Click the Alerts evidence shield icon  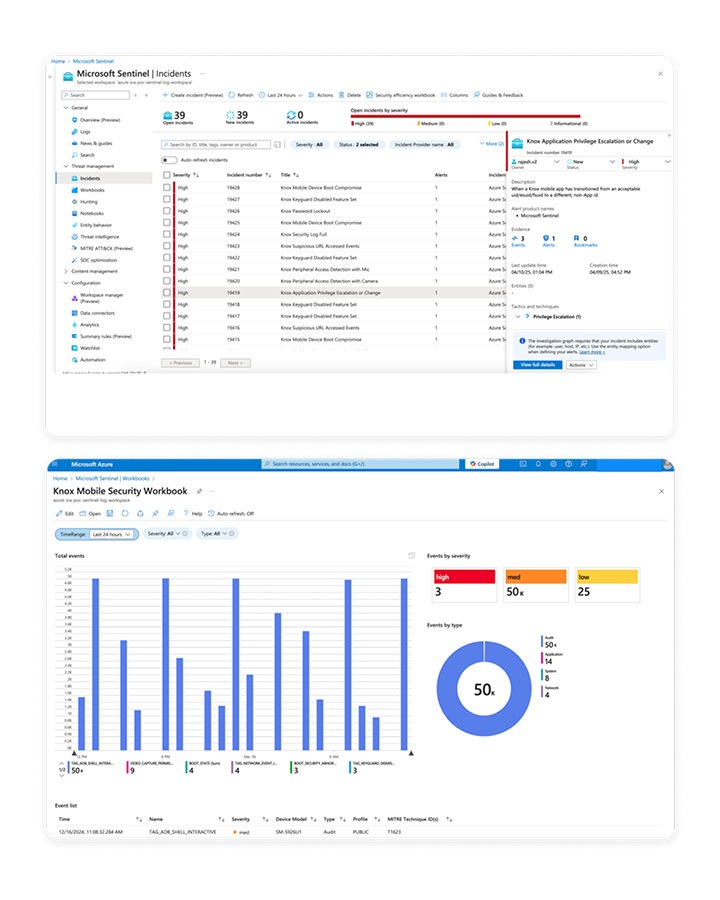(545, 238)
